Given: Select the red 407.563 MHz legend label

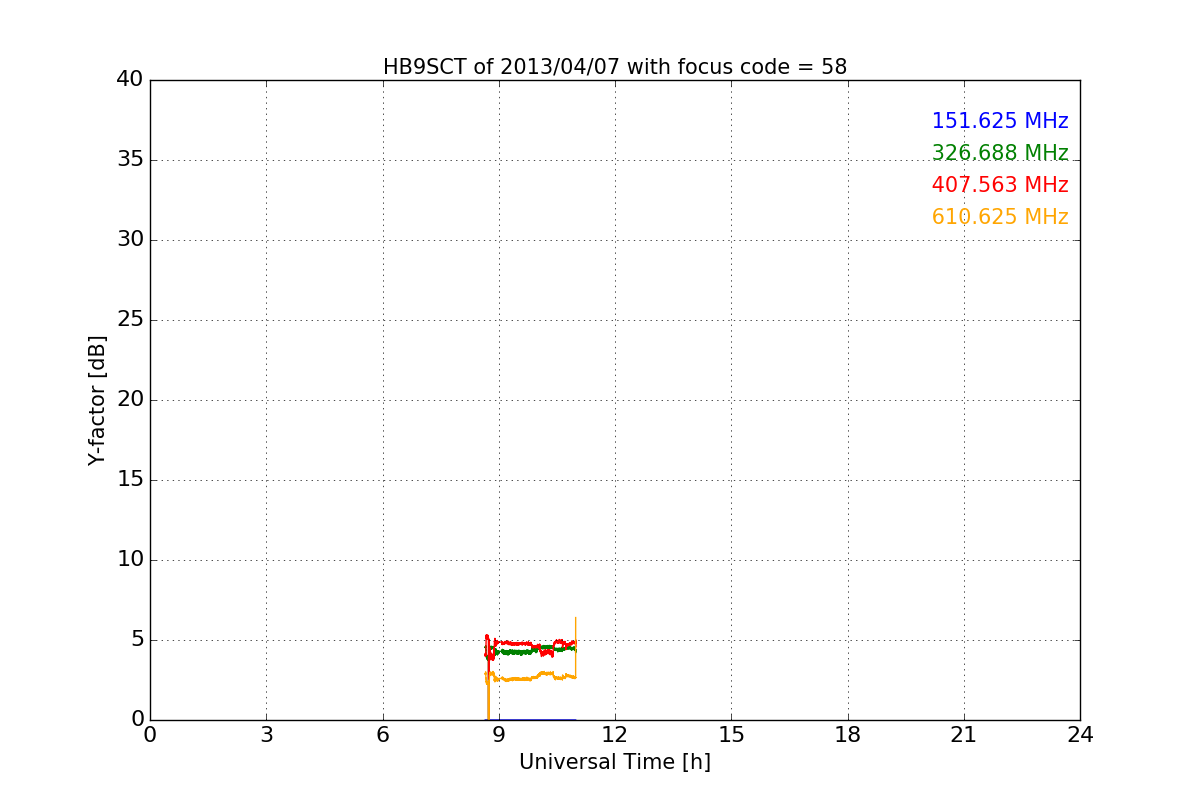Looking at the screenshot, I should click(1000, 185).
